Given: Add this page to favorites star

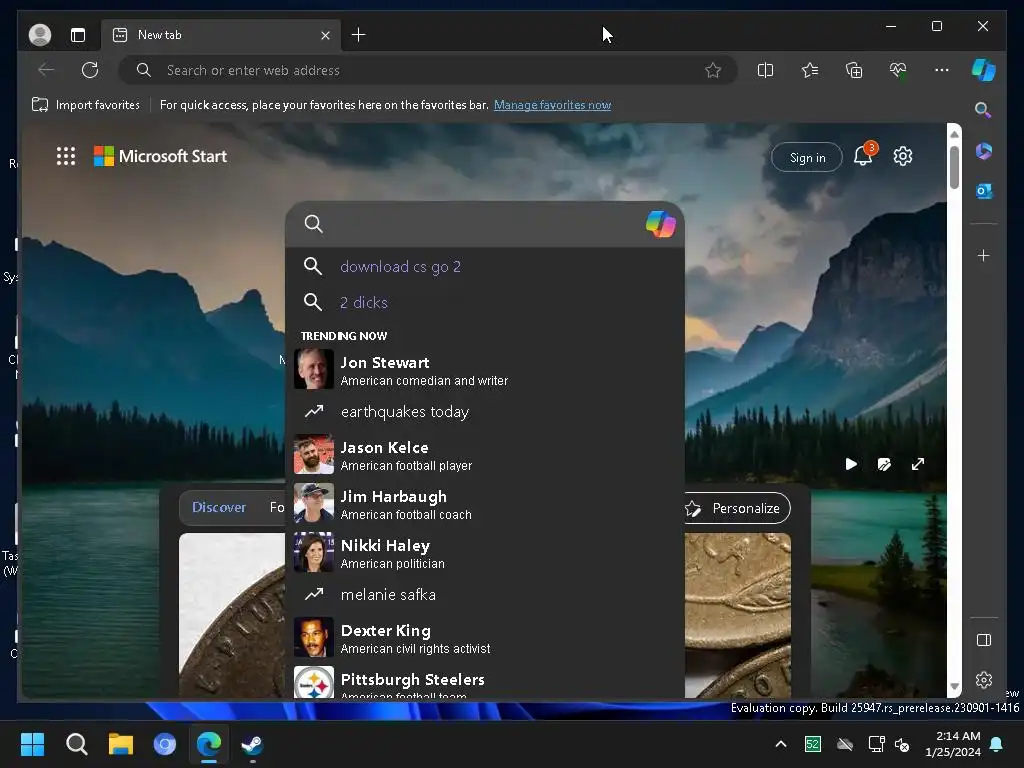Looking at the screenshot, I should point(712,70).
